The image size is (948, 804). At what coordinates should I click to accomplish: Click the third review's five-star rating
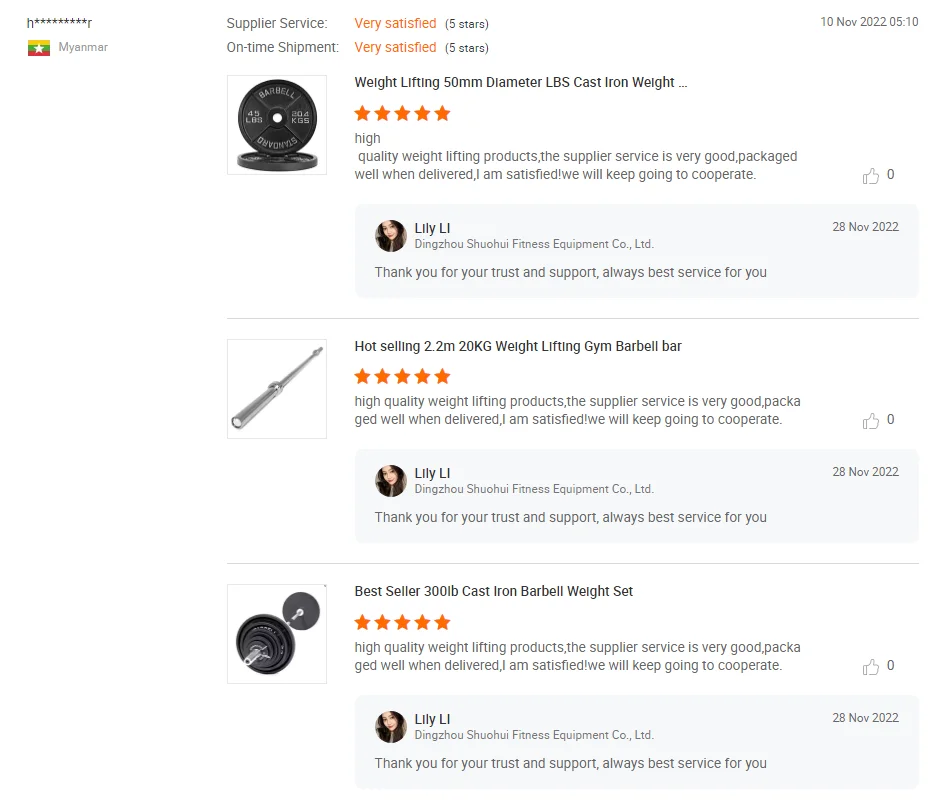[x=403, y=623]
